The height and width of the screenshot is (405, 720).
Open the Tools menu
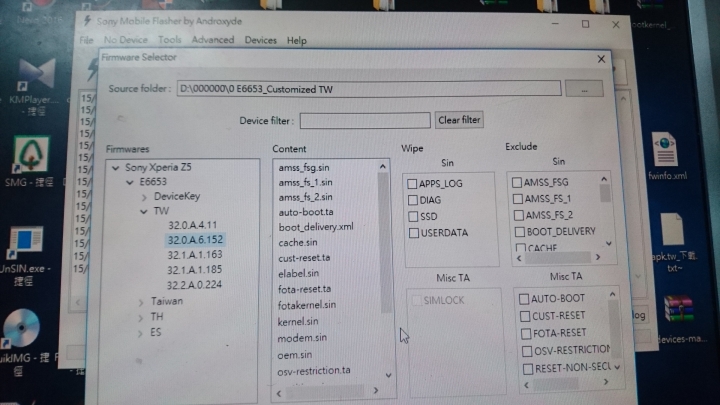pos(169,40)
